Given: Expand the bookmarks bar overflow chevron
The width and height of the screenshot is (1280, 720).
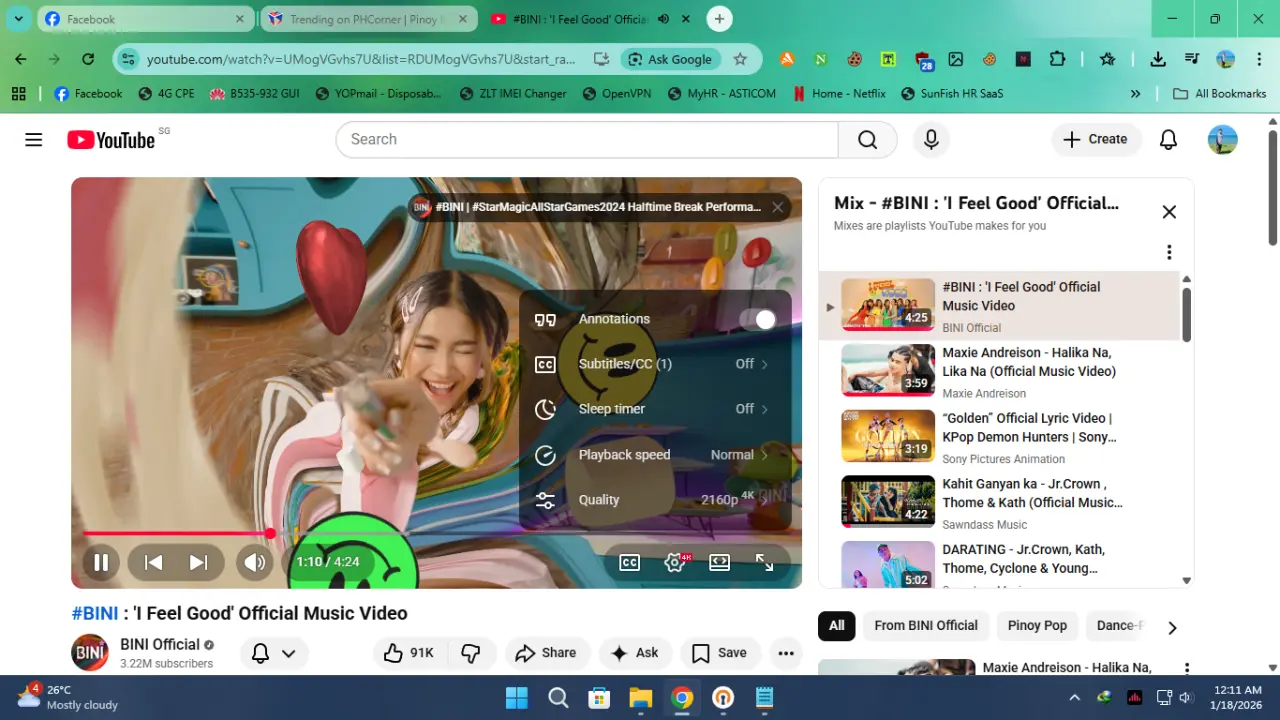Looking at the screenshot, I should 1135,94.
